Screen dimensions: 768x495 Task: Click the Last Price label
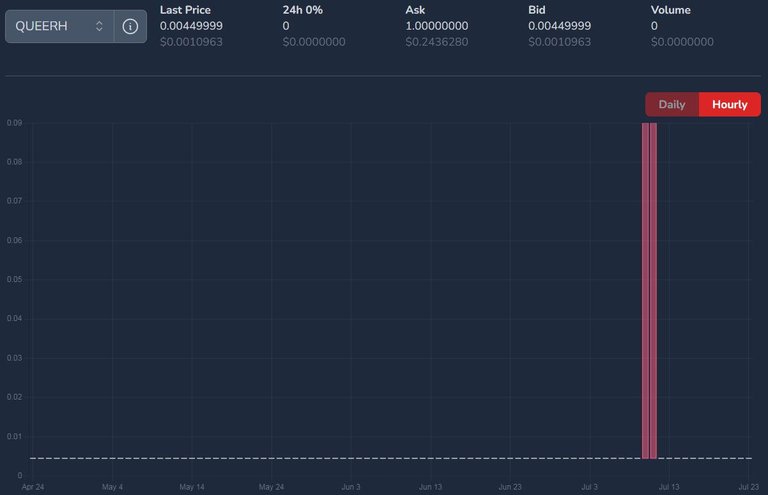point(185,10)
